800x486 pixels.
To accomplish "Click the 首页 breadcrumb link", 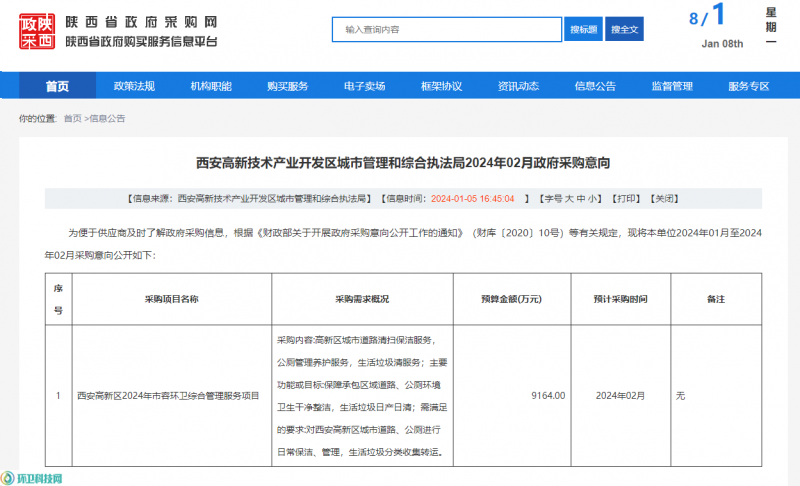I will pyautogui.click(x=73, y=118).
